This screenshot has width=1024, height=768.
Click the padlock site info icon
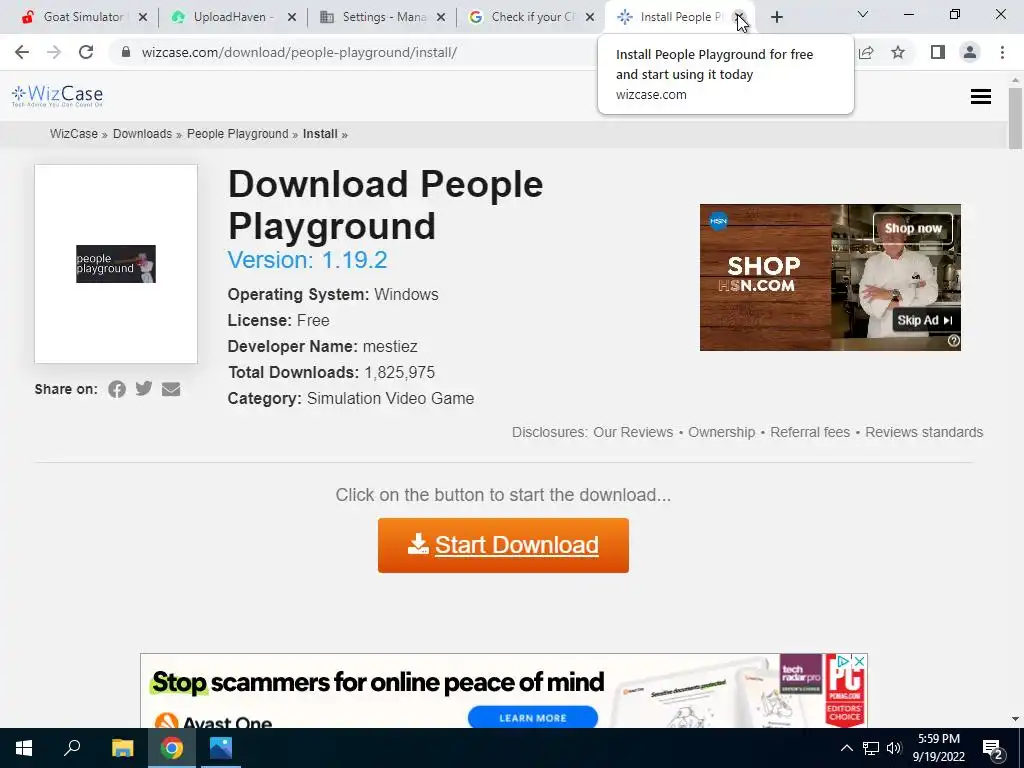point(126,52)
